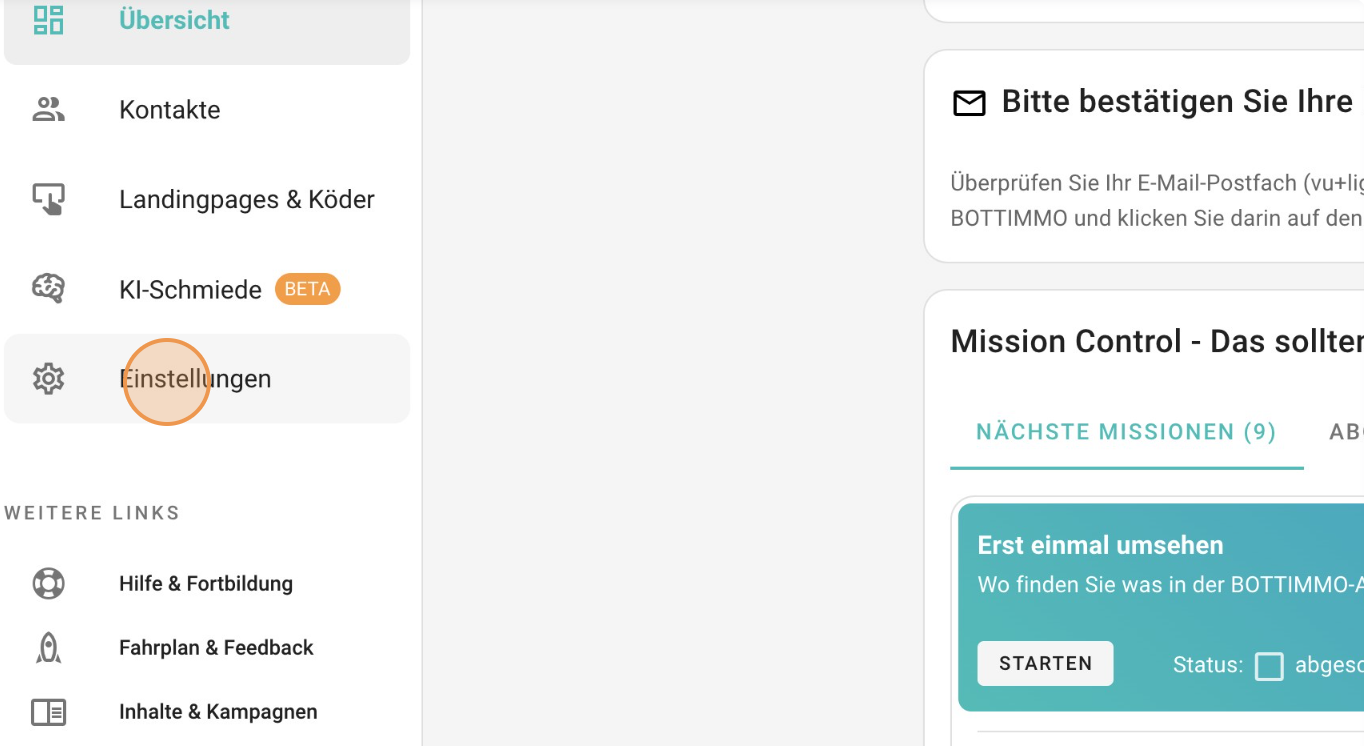1364x746 pixels.
Task: Click the Landingpages & Köder screen icon
Action: pyautogui.click(x=48, y=199)
